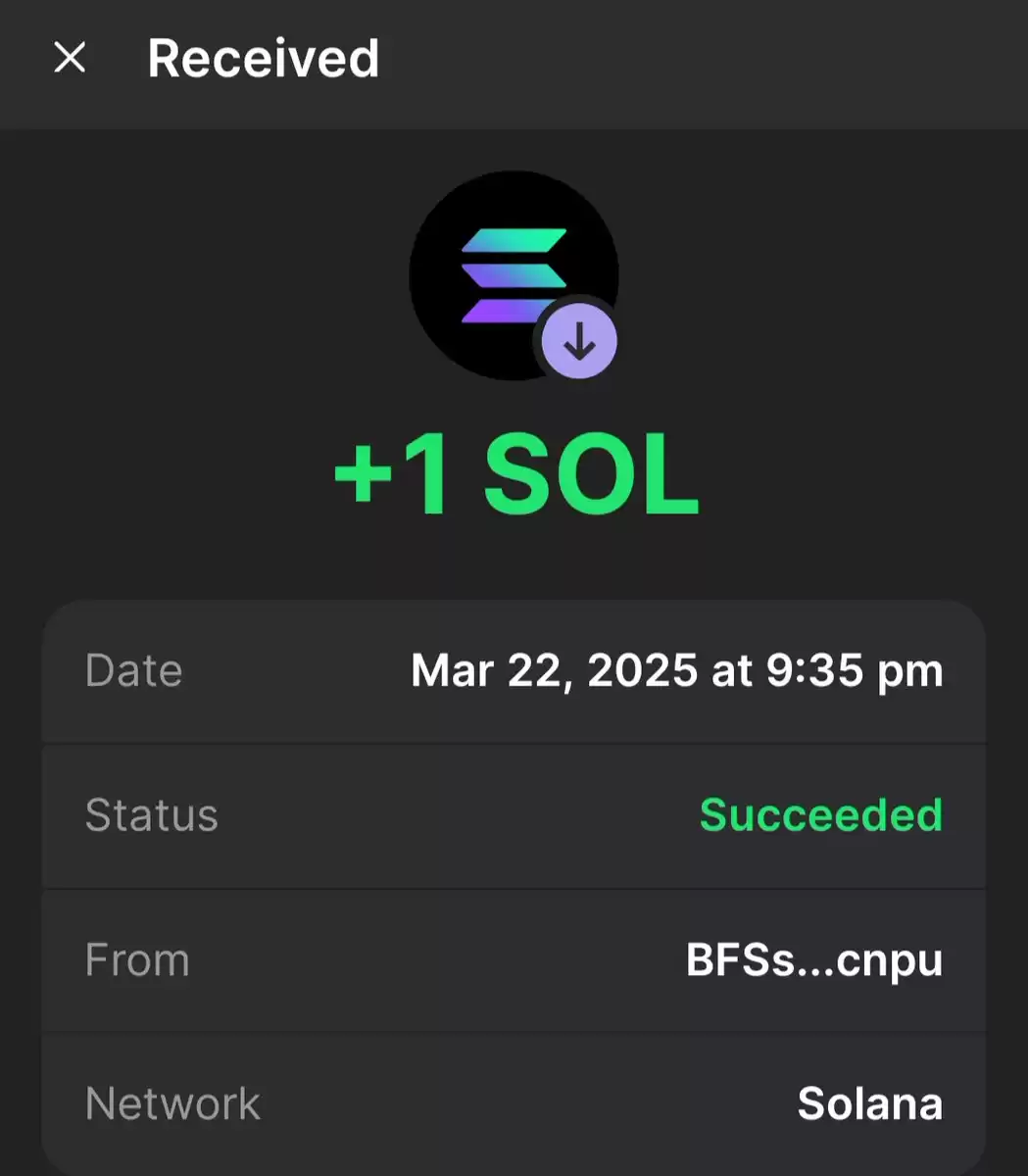Tap the Status label
Screen dimensions: 1028x1176
pos(151,815)
